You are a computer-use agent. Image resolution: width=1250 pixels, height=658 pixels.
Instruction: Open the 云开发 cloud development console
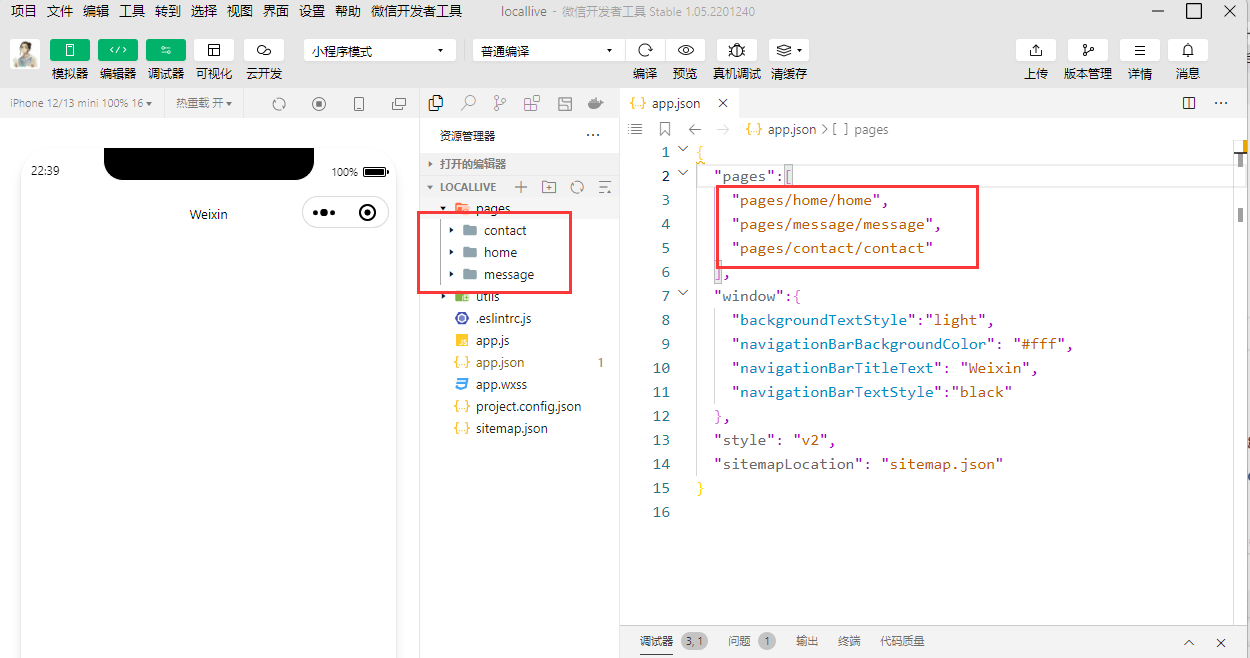(x=264, y=50)
